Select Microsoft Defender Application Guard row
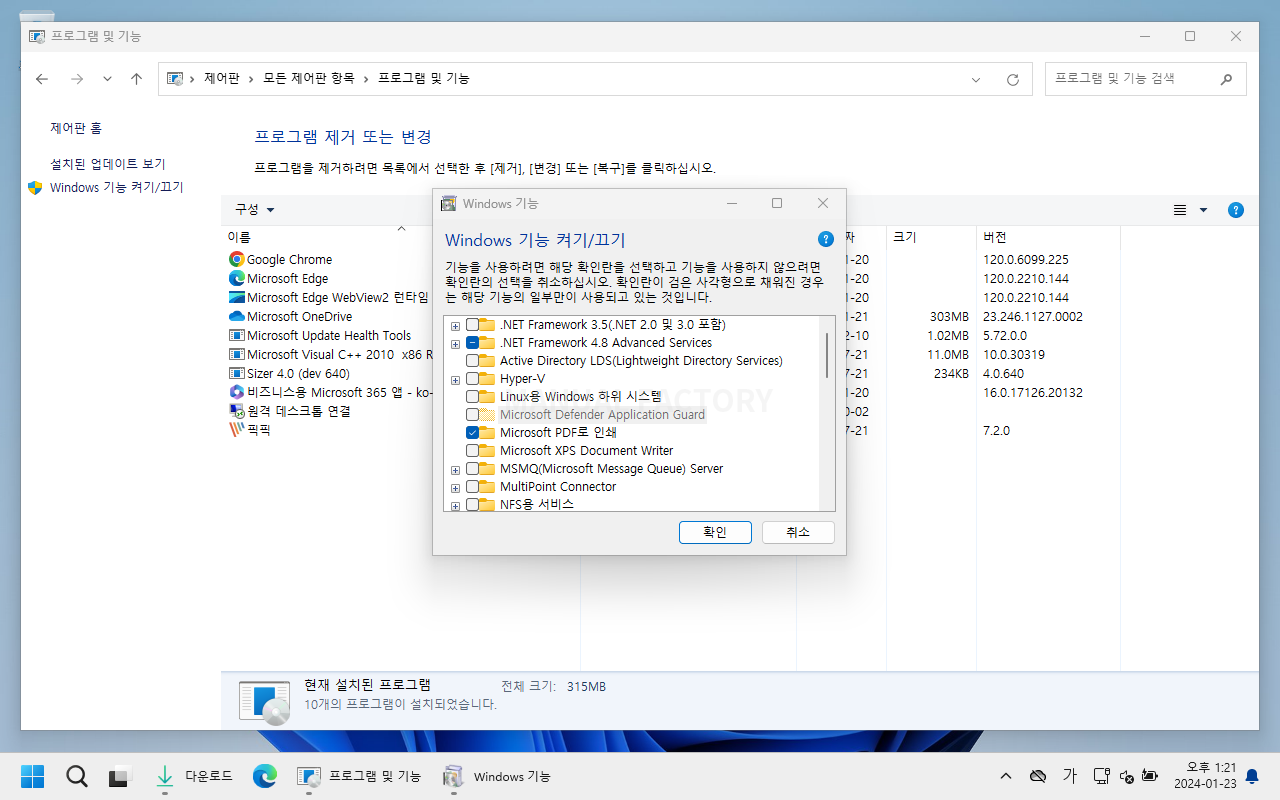Viewport: 1280px width, 800px height. click(x=602, y=415)
